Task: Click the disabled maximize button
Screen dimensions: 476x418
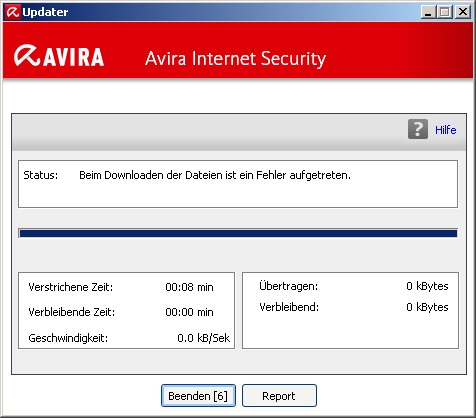Action: pyautogui.click(x=444, y=12)
